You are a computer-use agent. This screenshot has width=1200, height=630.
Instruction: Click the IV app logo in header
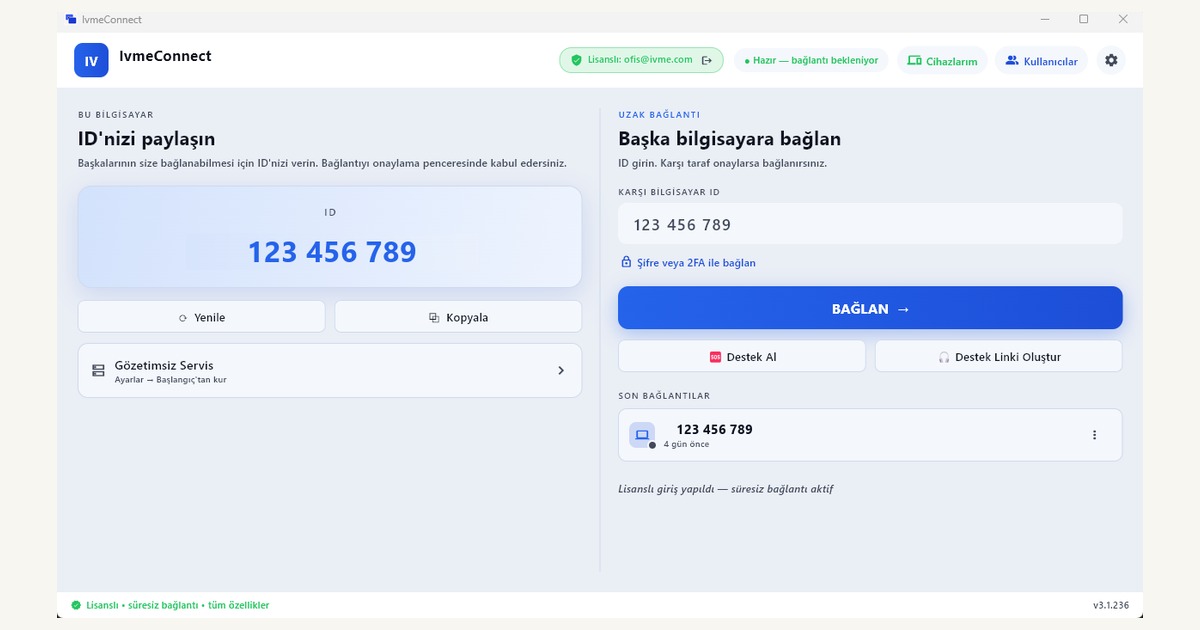(x=91, y=60)
